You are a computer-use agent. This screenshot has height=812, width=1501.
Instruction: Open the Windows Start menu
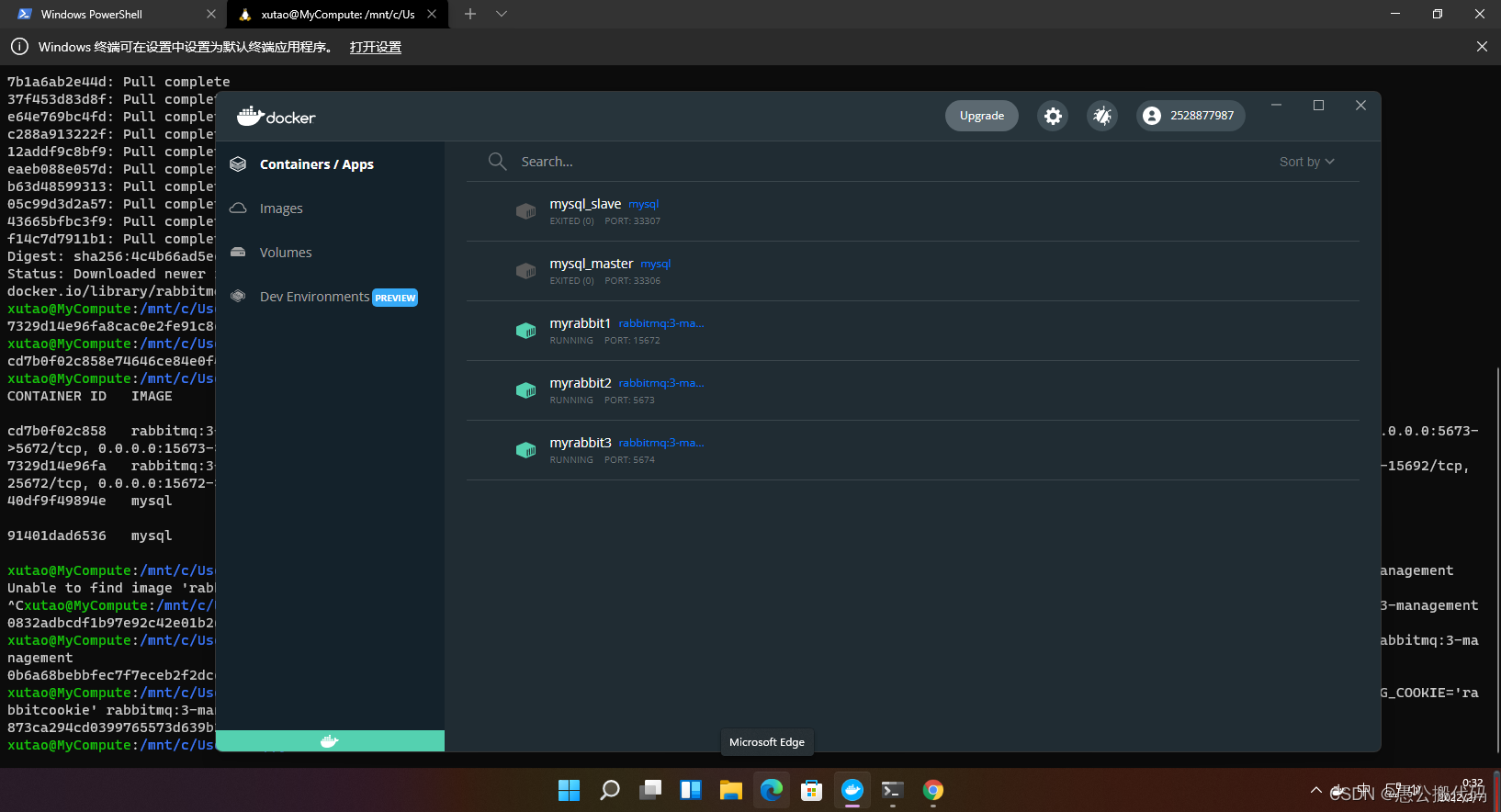570,790
